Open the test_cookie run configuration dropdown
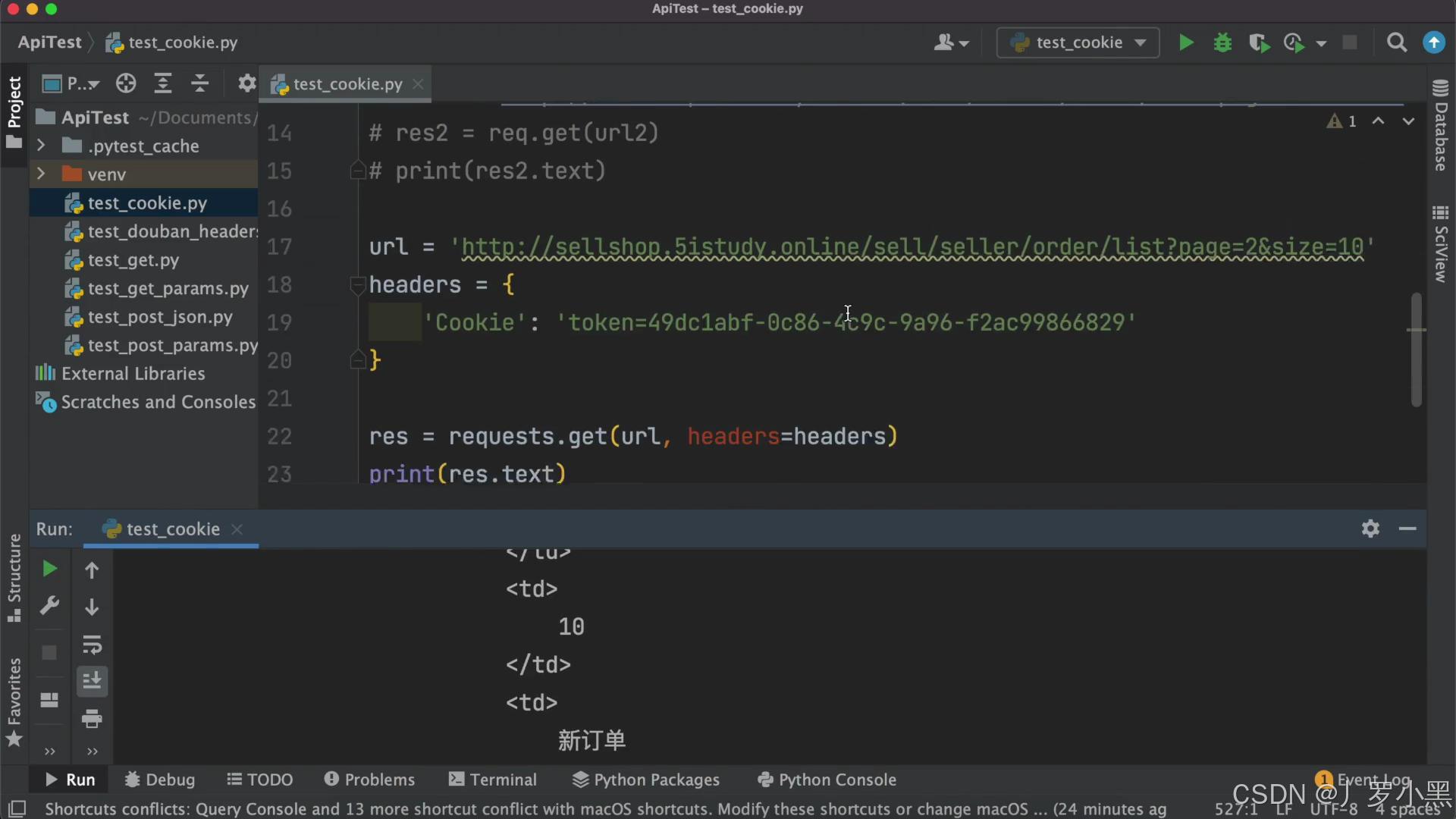Viewport: 1456px width, 819px height. pyautogui.click(x=1078, y=42)
